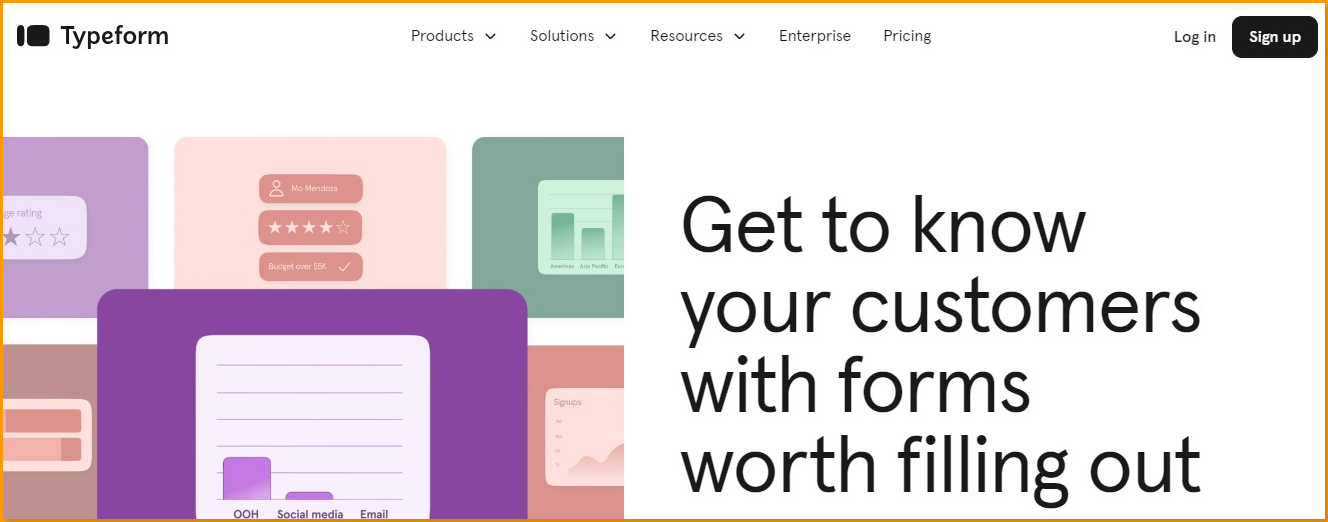Click the person icon beside Mo Mendoza

(x=275, y=189)
